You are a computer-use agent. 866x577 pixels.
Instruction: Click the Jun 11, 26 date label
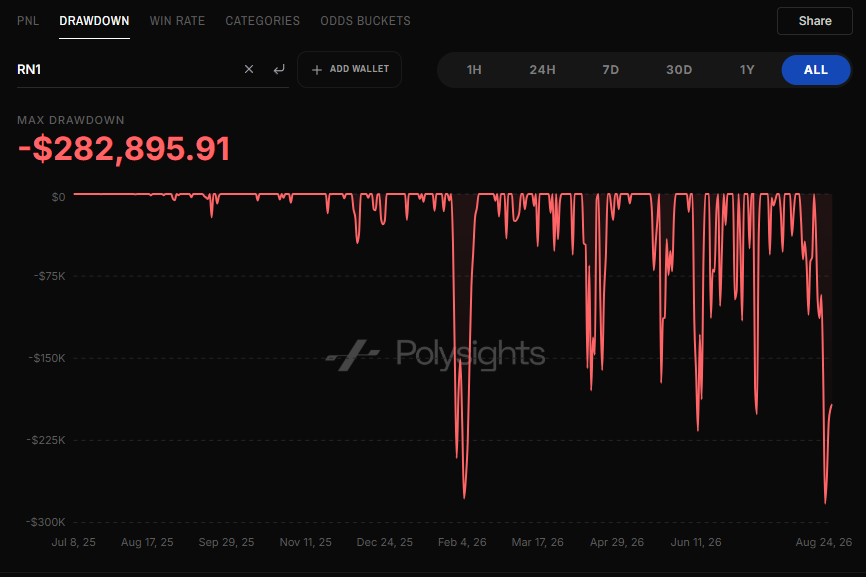696,542
